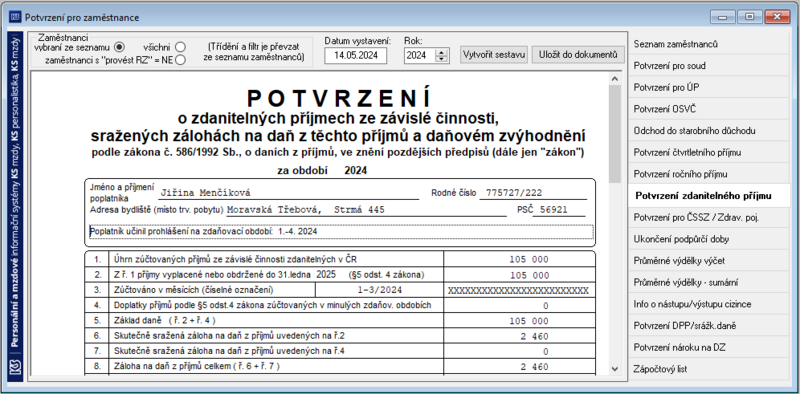Image resolution: width=800 pixels, height=394 pixels.
Task: Open 'Průměrné výdělky - sumární'
Action: coord(709,282)
